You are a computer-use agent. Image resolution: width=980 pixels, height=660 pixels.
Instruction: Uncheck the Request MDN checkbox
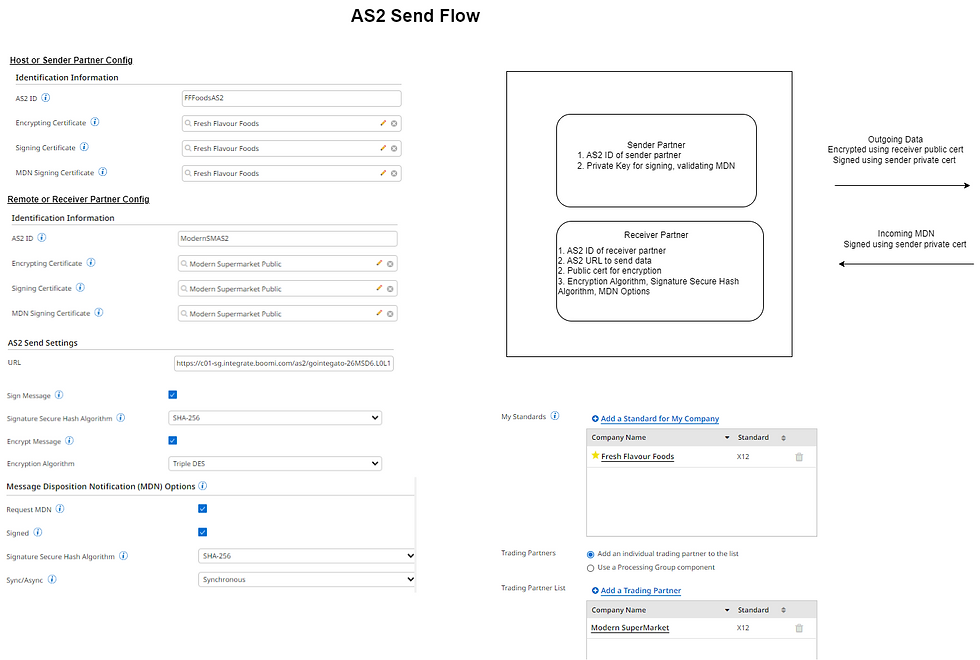(x=203, y=509)
